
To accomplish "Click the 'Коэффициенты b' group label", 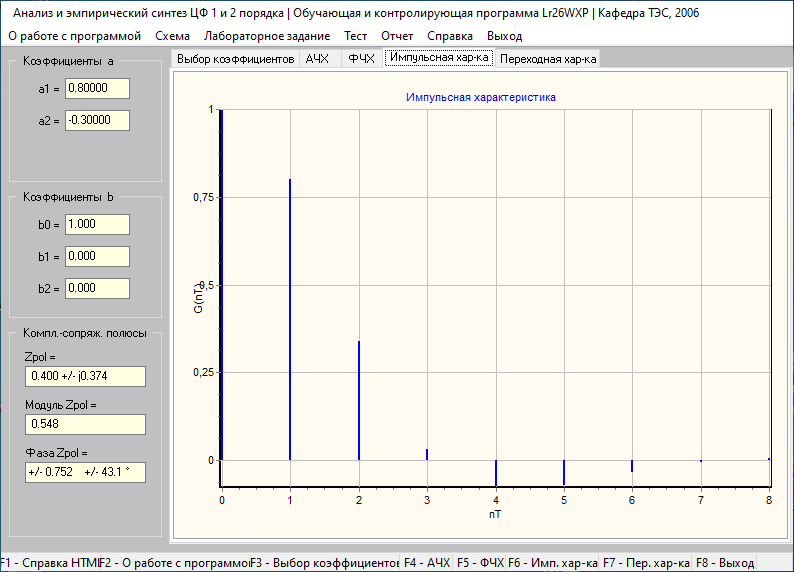I will click(68, 197).
